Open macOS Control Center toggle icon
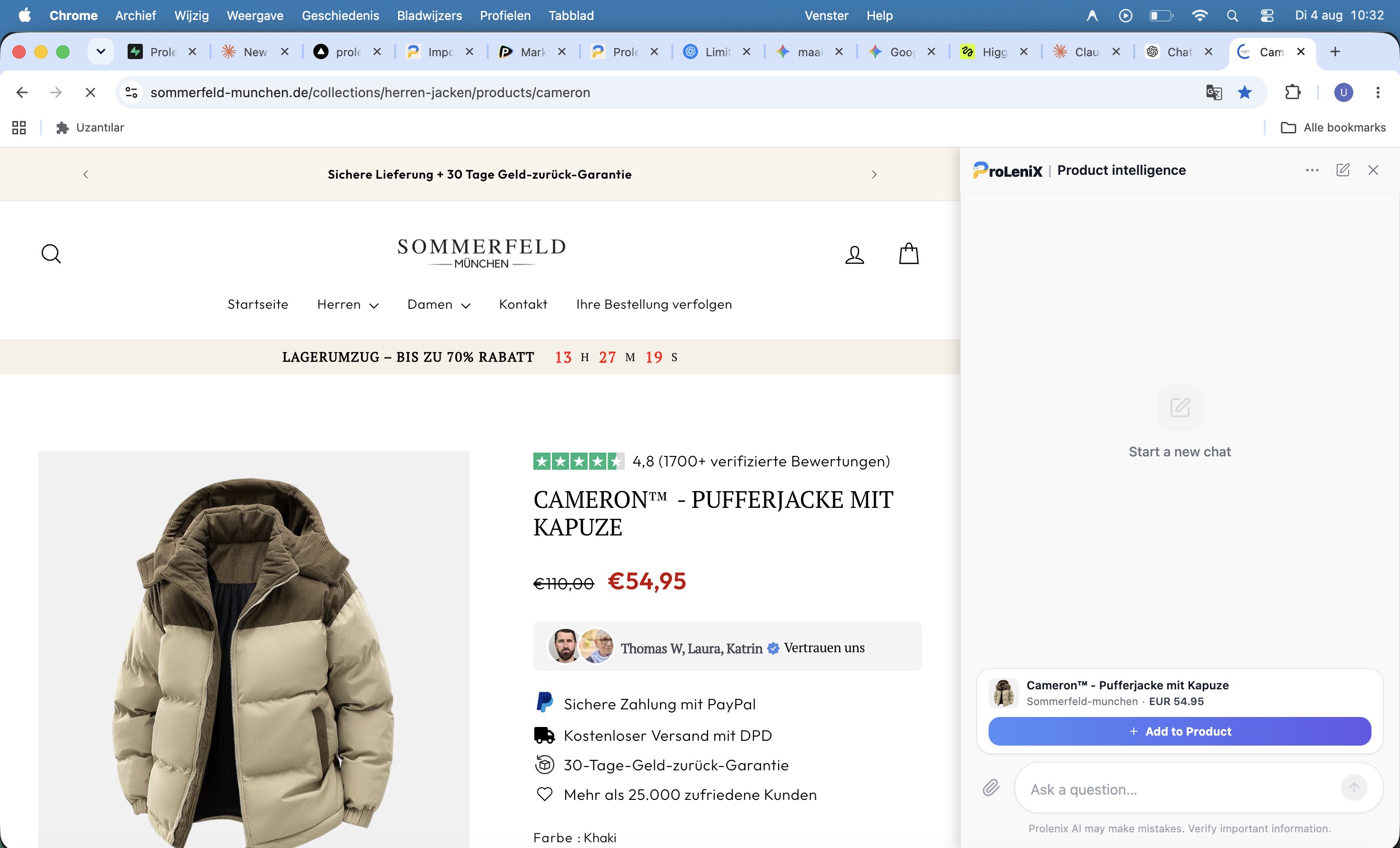 coord(1267,15)
